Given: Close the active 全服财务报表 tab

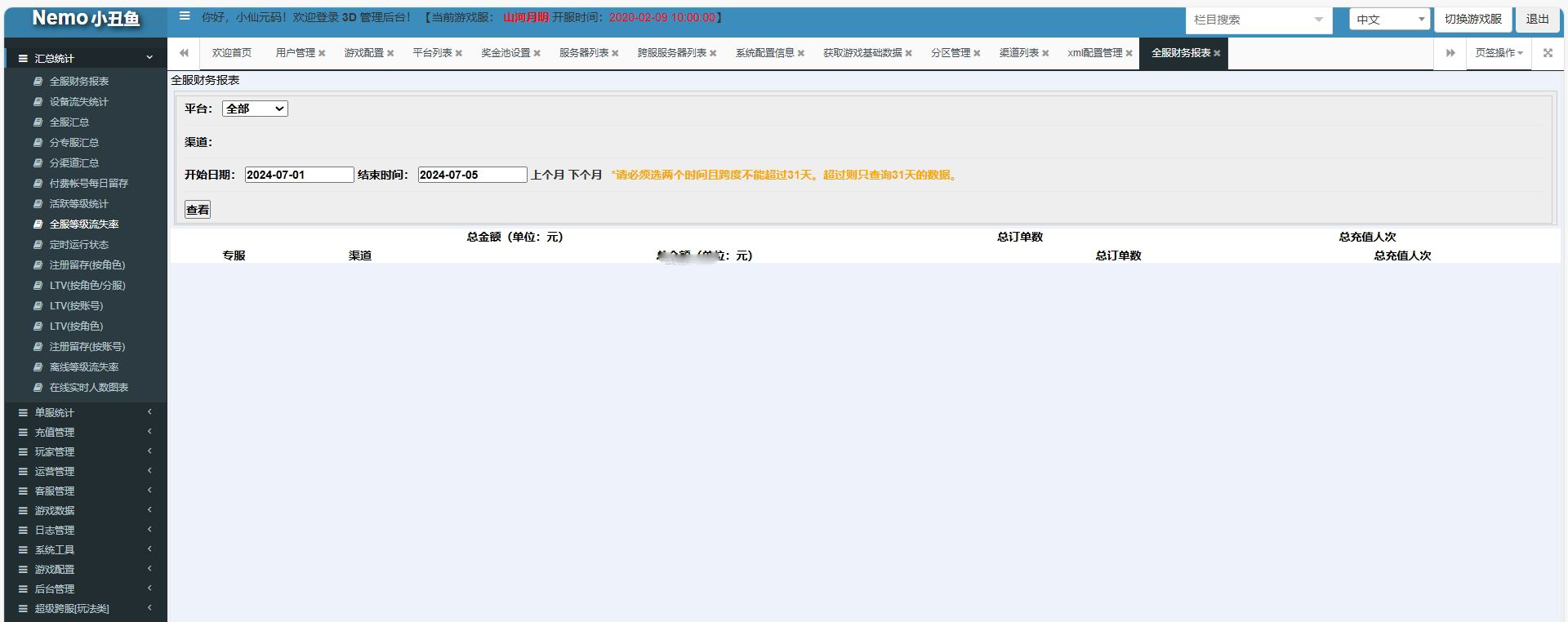Looking at the screenshot, I should pos(1217,54).
